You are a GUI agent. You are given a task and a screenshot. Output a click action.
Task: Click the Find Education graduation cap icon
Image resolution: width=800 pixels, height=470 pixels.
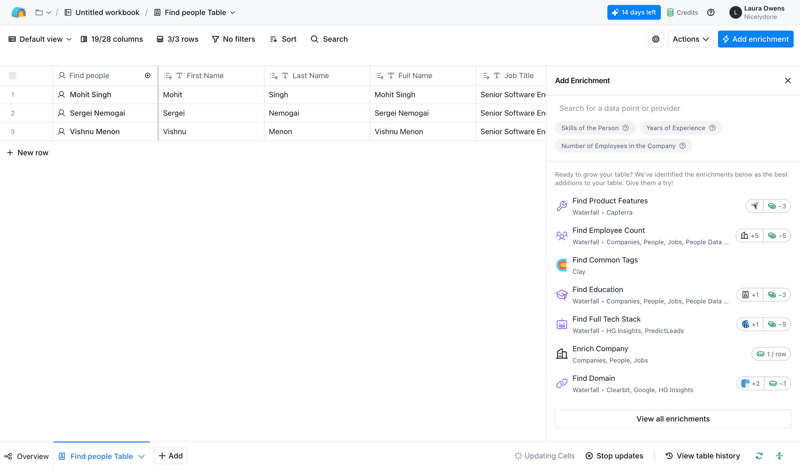click(562, 295)
